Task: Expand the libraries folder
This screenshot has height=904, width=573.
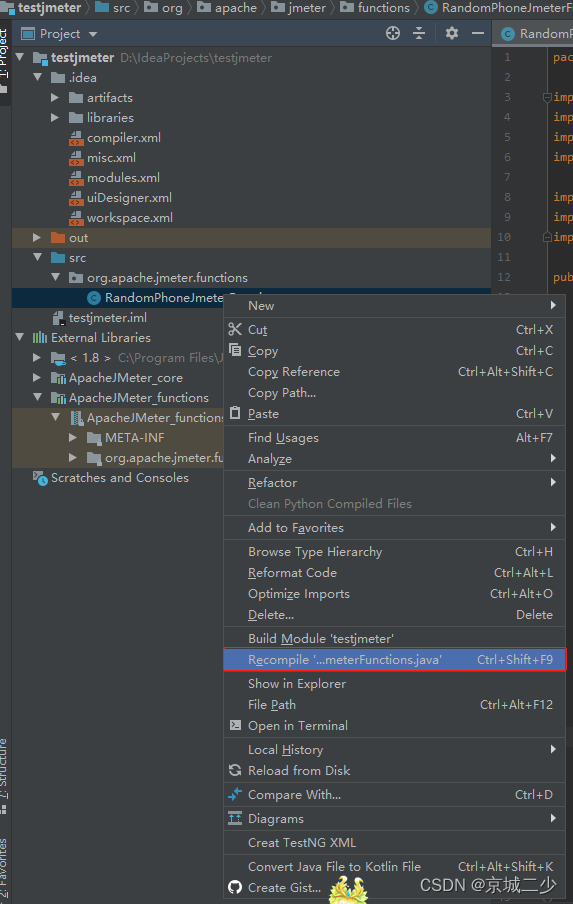Action: point(55,118)
